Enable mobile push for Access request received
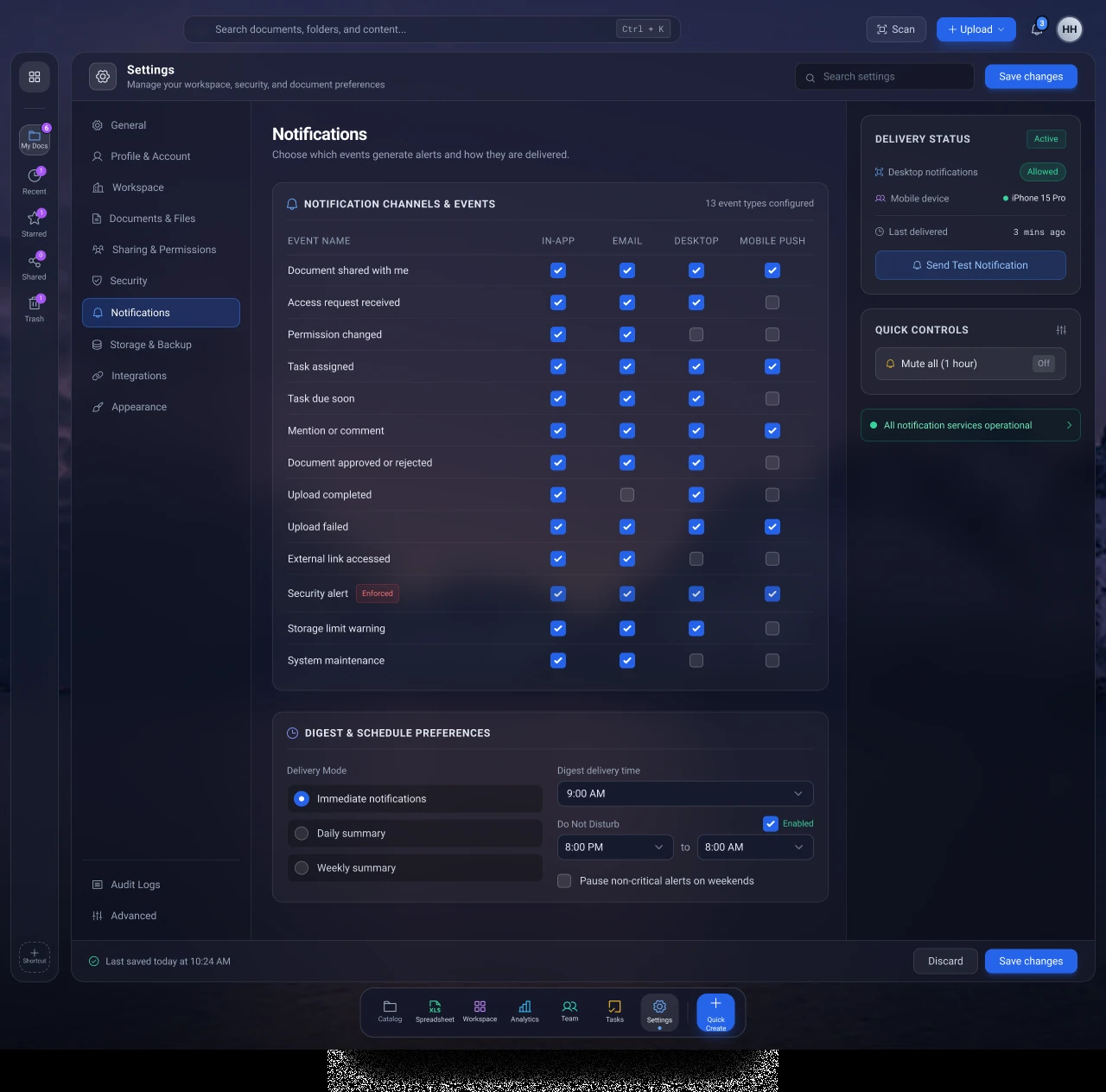Image resolution: width=1106 pixels, height=1092 pixels. (772, 302)
